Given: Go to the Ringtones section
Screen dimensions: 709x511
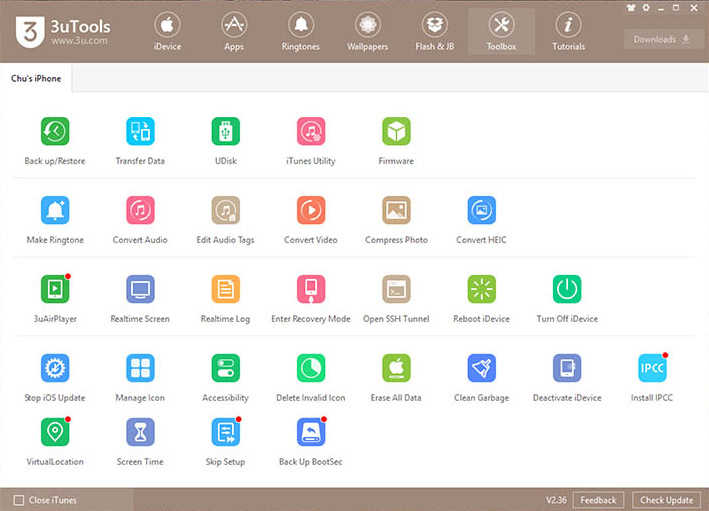Looking at the screenshot, I should (x=301, y=32).
